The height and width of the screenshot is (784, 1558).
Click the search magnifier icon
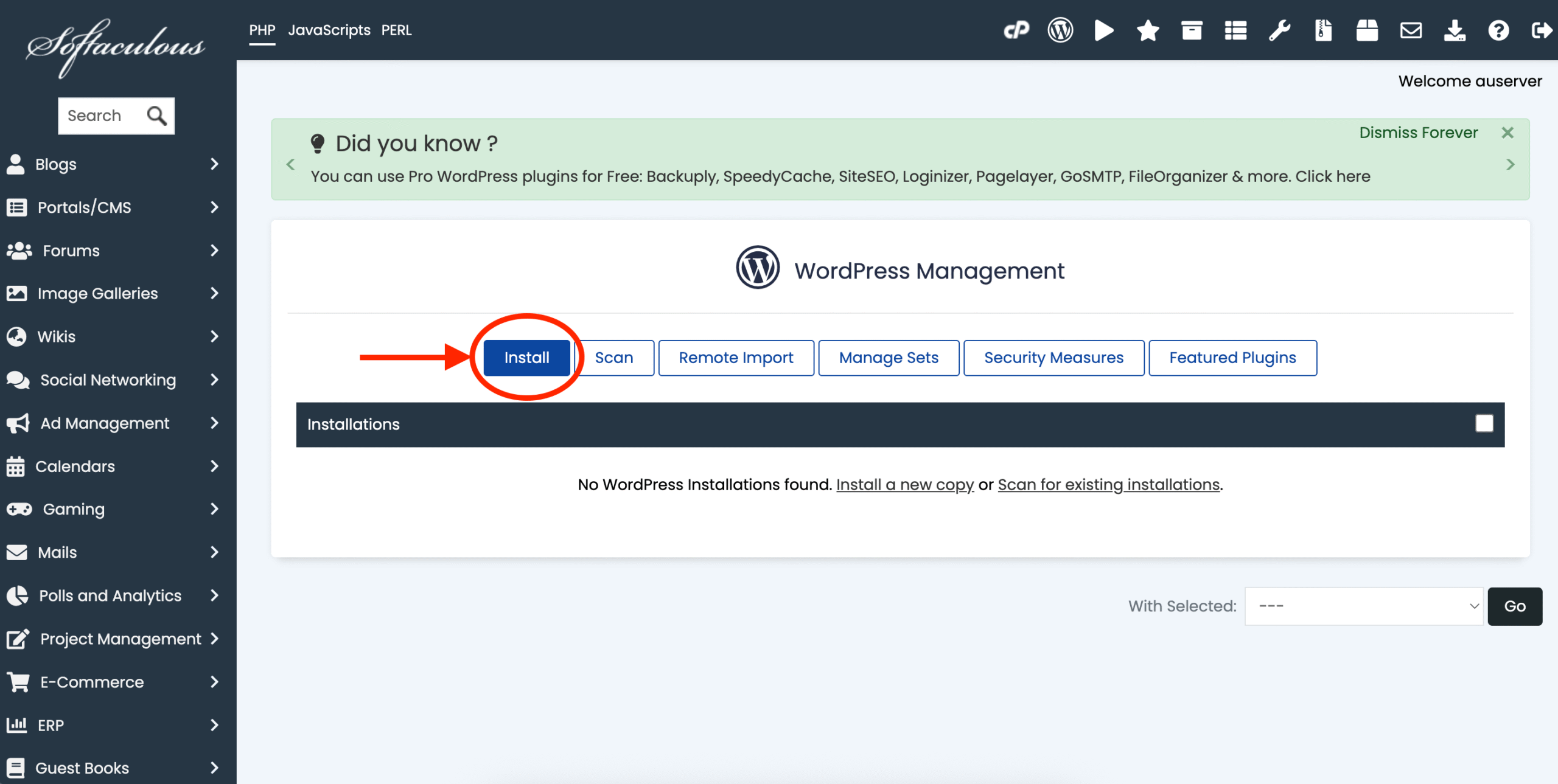pos(157,116)
